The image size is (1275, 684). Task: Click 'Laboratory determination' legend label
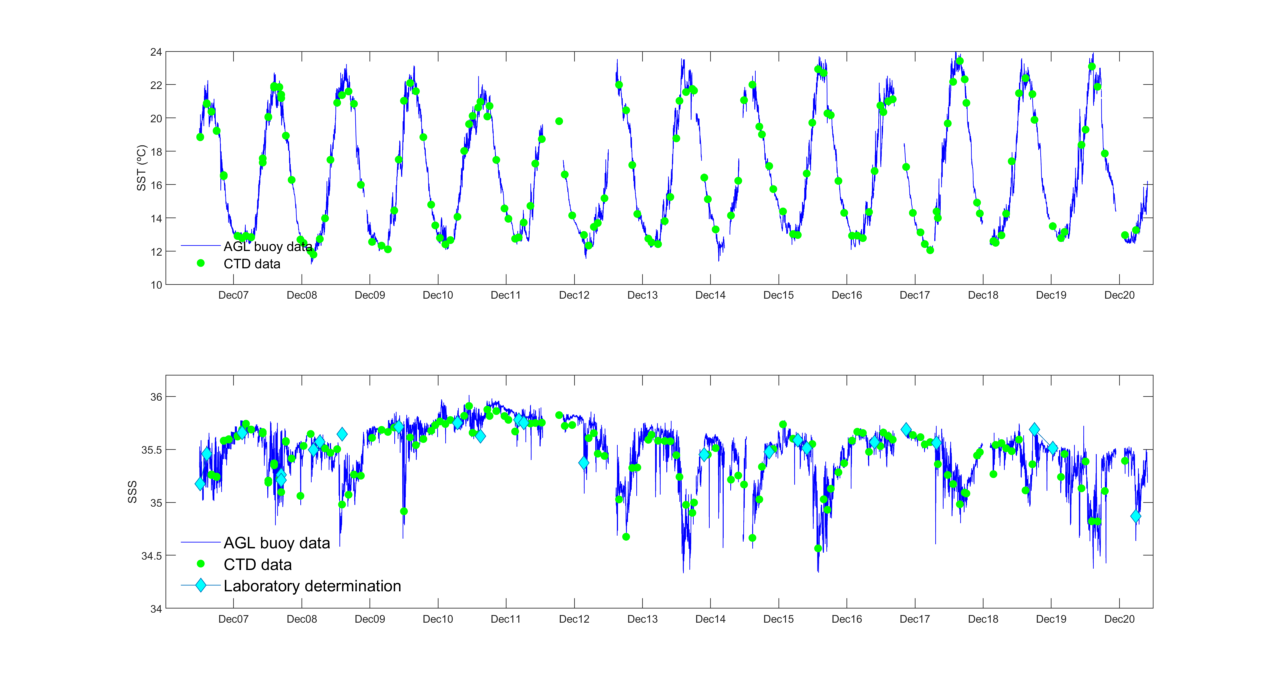coord(312,586)
